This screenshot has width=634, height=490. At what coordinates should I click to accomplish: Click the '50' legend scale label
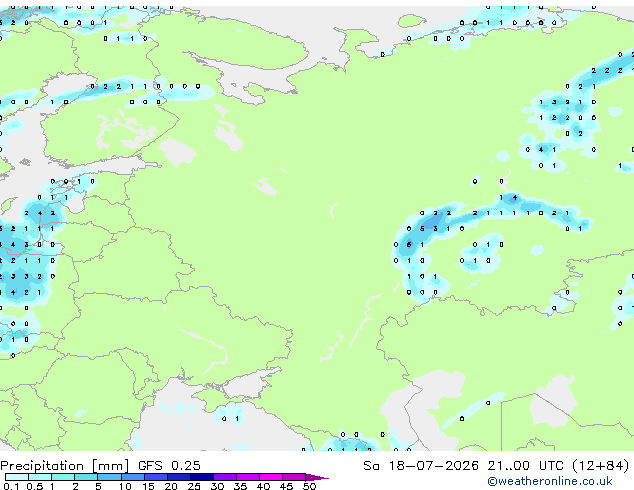pos(309,486)
